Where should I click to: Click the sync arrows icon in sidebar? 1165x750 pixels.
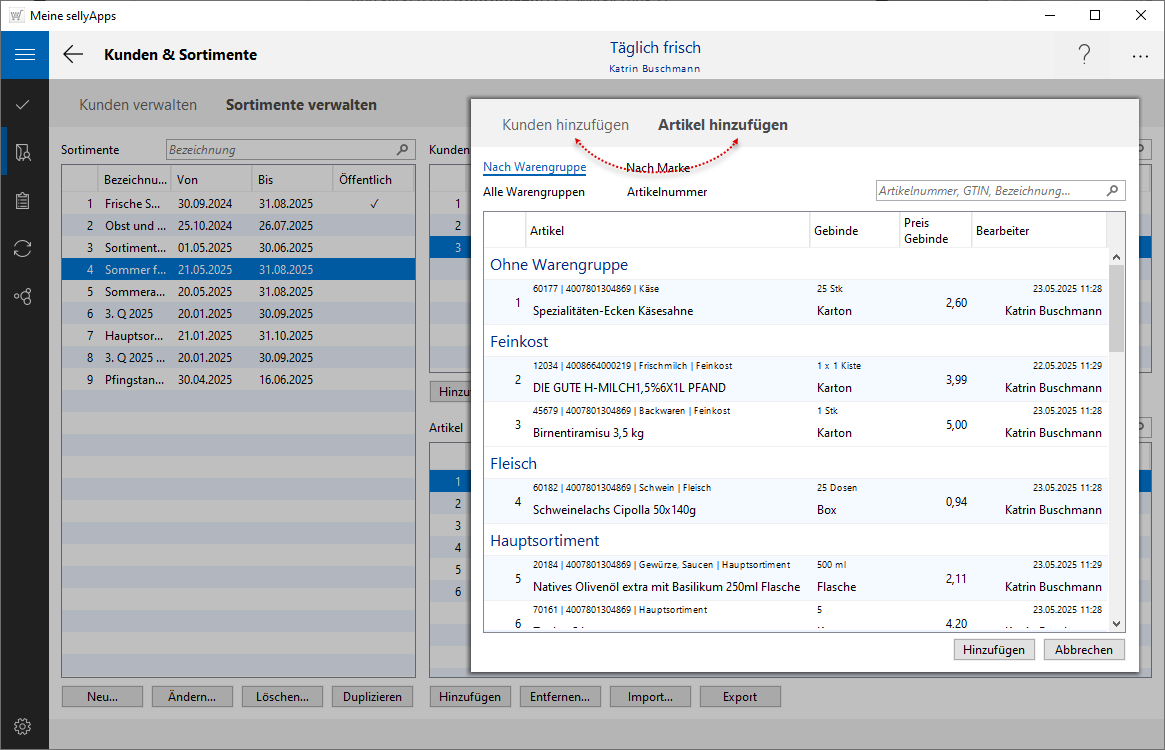[x=23, y=249]
